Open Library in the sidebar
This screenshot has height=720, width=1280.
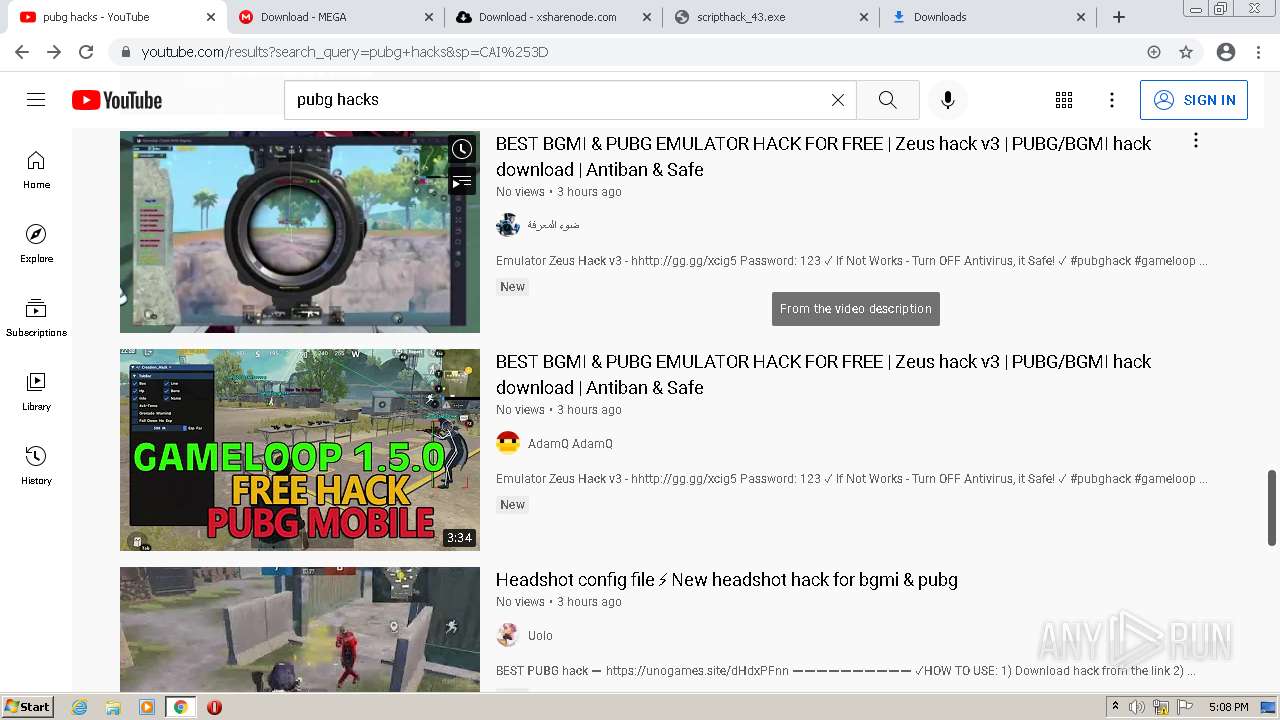coord(36,392)
